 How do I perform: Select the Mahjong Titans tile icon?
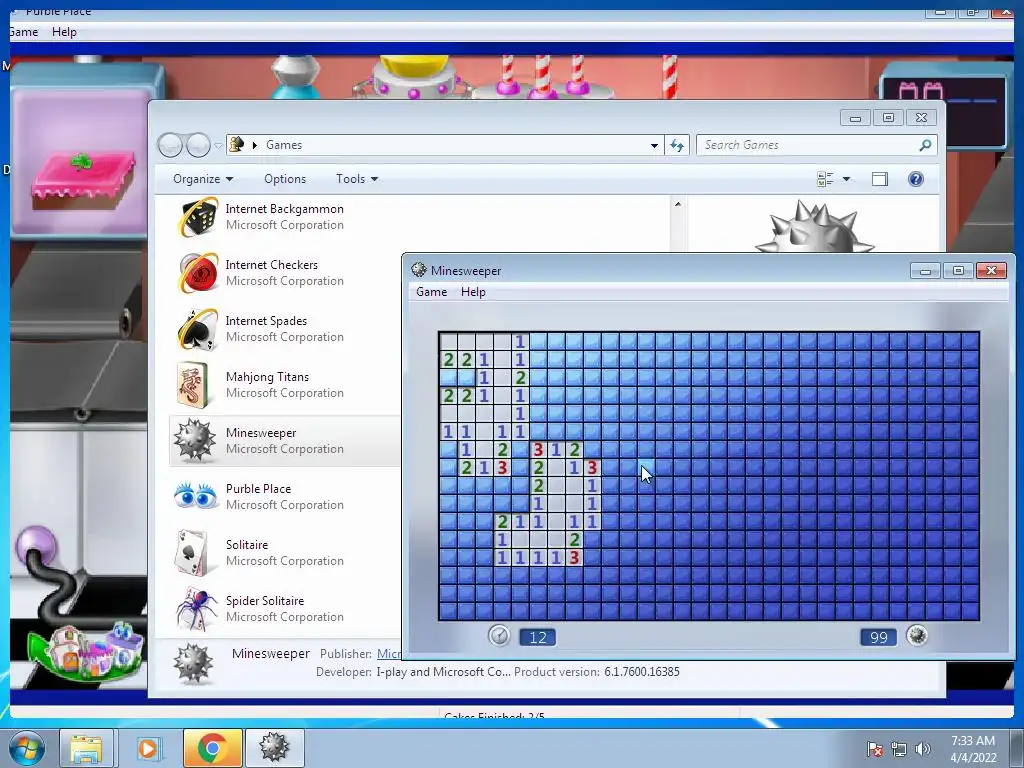point(193,385)
